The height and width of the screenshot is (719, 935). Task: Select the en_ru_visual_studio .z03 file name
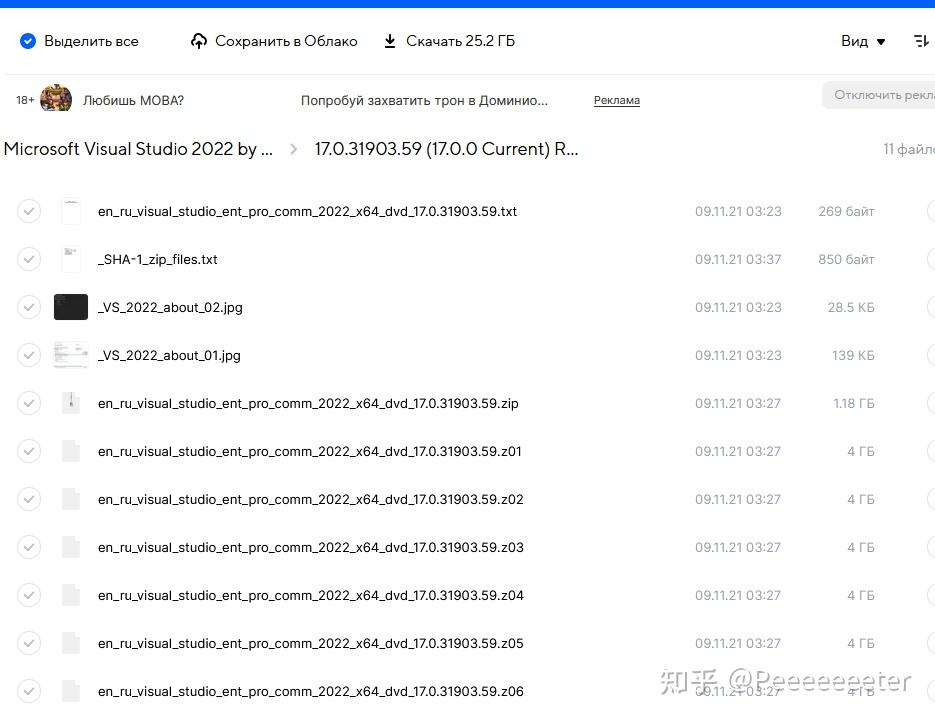coord(310,547)
